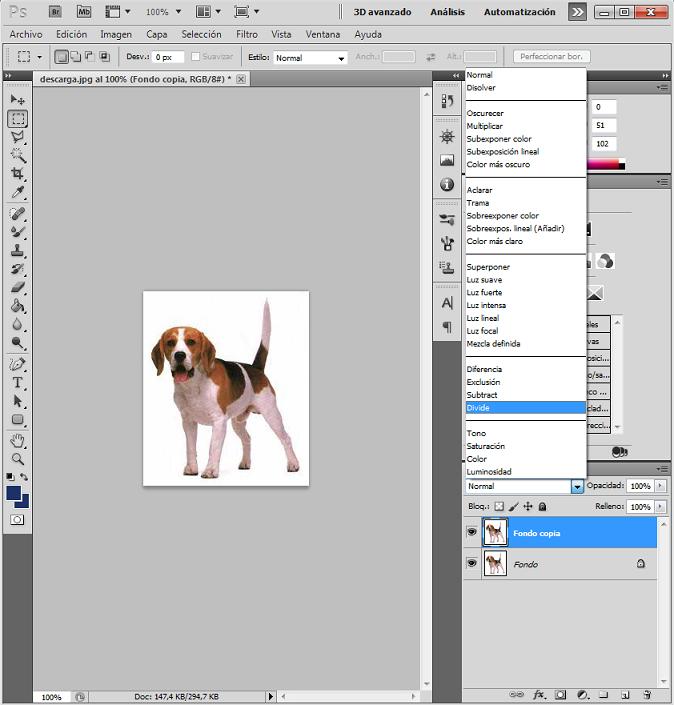This screenshot has width=674, height=705.
Task: Open the blend mode dropdown arrow
Action: tap(577, 486)
